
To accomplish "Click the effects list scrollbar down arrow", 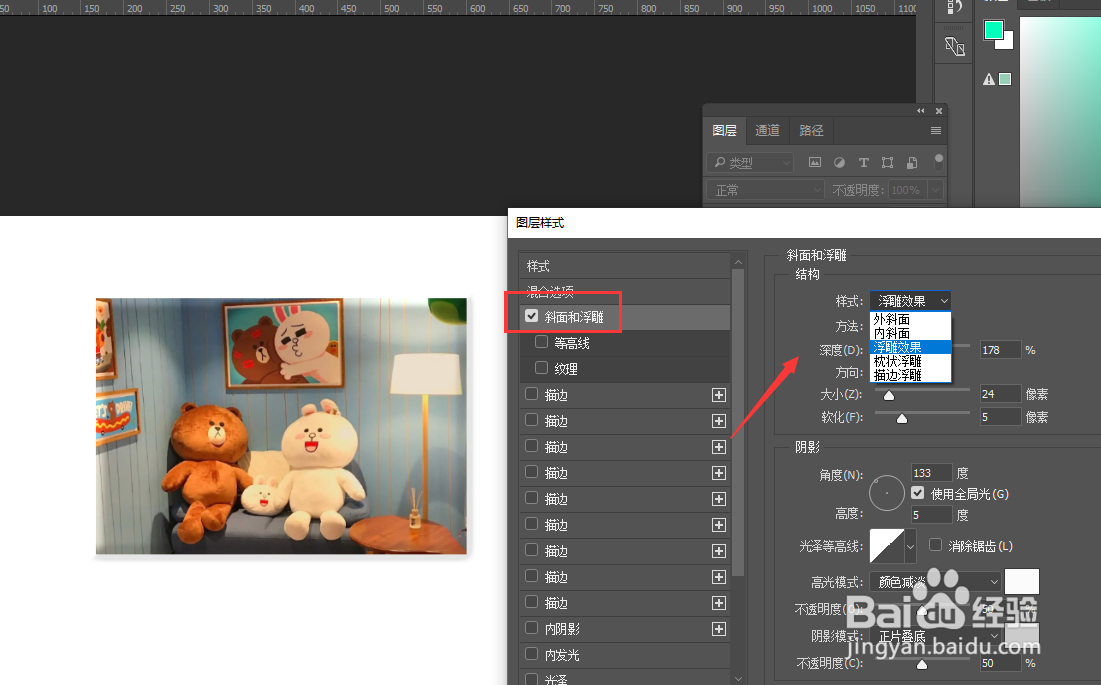I will 738,678.
